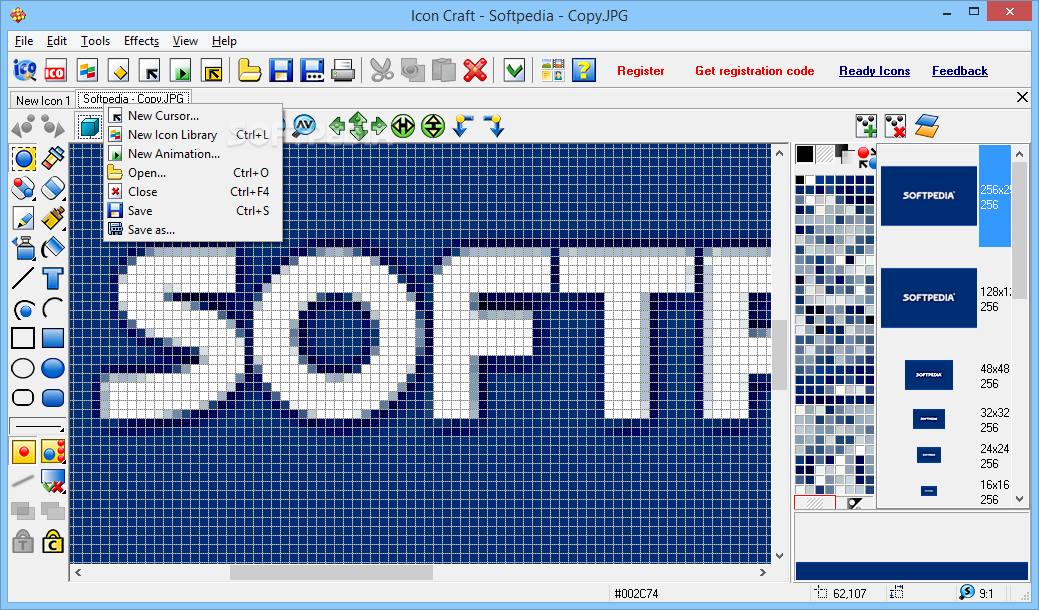Open the Tools menu
This screenshot has height=610, width=1039.
(x=95, y=41)
